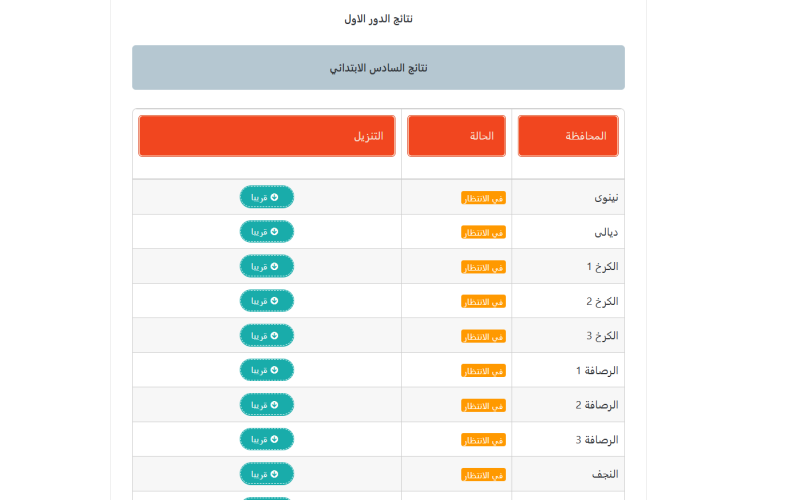
Task: Click the نتائج الدور الأول heading
Action: pos(378,19)
